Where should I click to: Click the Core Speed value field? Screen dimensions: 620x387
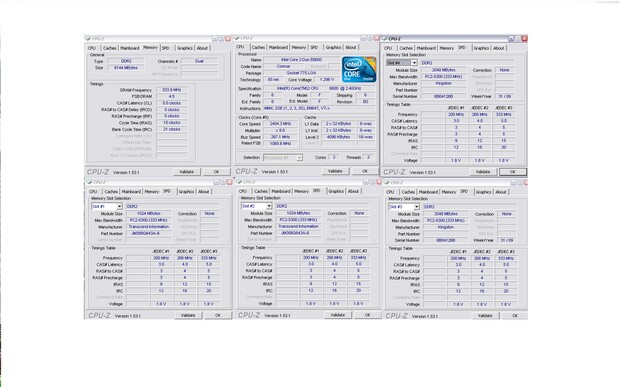(281, 124)
